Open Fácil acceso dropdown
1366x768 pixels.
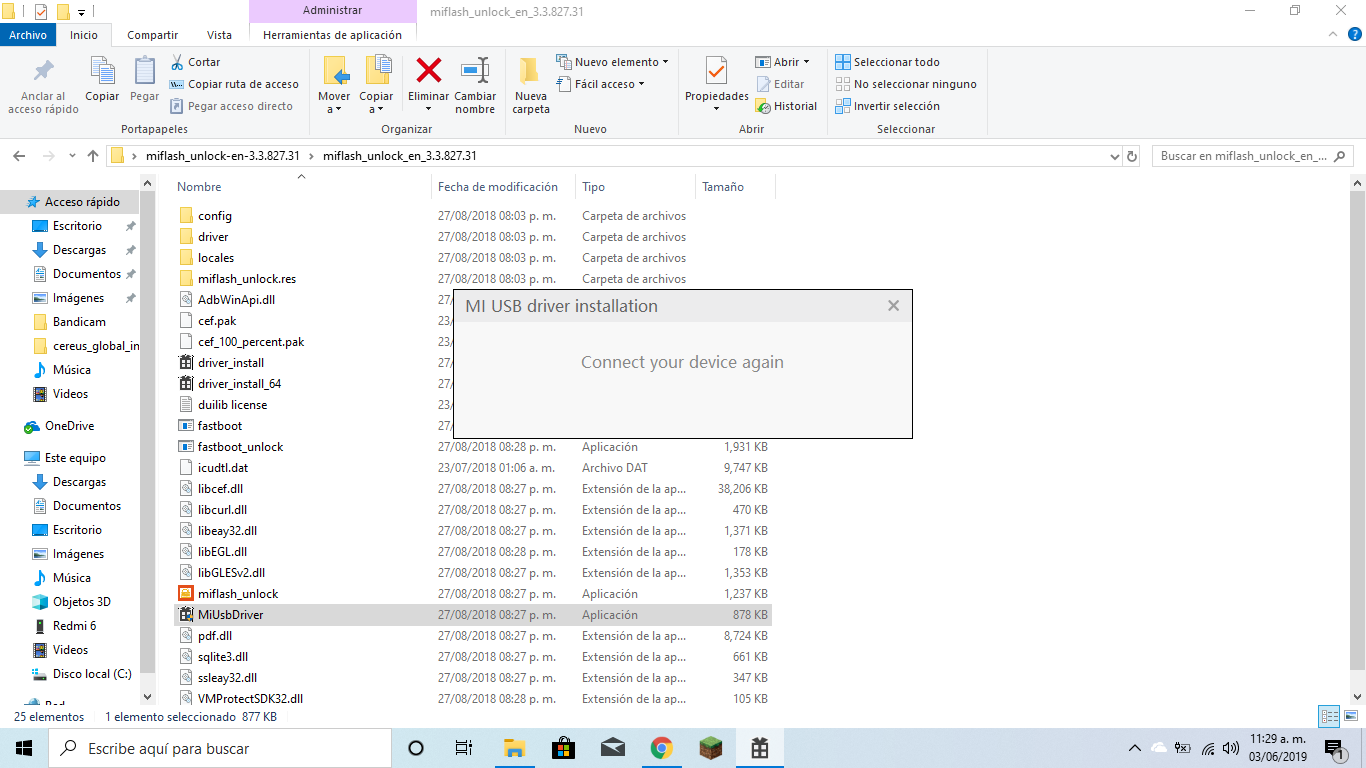tap(601, 84)
